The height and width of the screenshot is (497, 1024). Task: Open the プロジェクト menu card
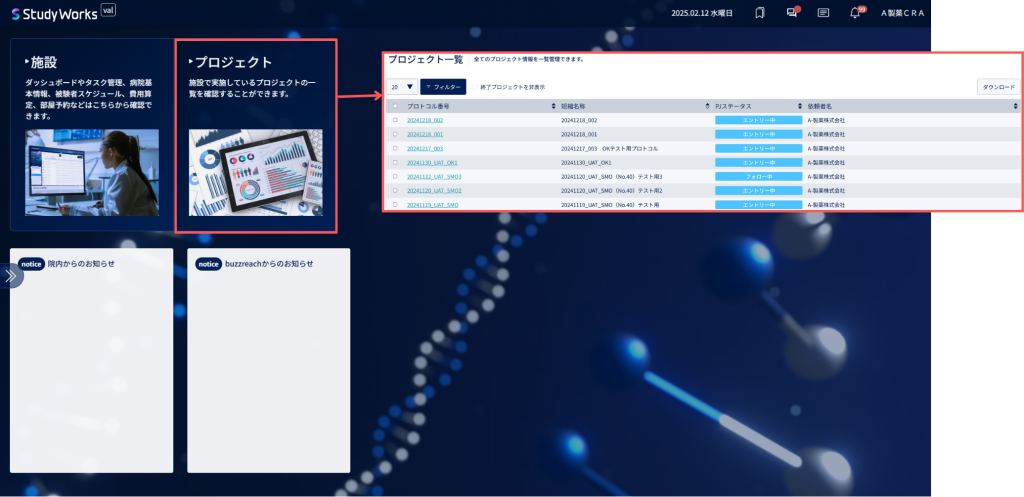tap(256, 136)
